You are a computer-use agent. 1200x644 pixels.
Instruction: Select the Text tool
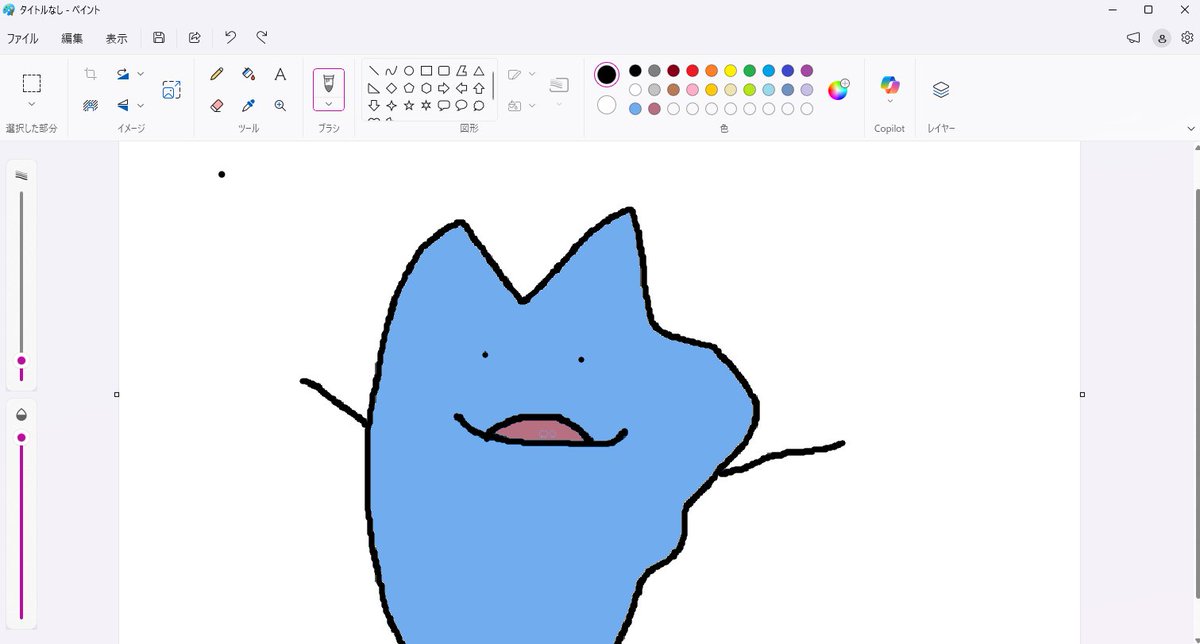tap(280, 74)
